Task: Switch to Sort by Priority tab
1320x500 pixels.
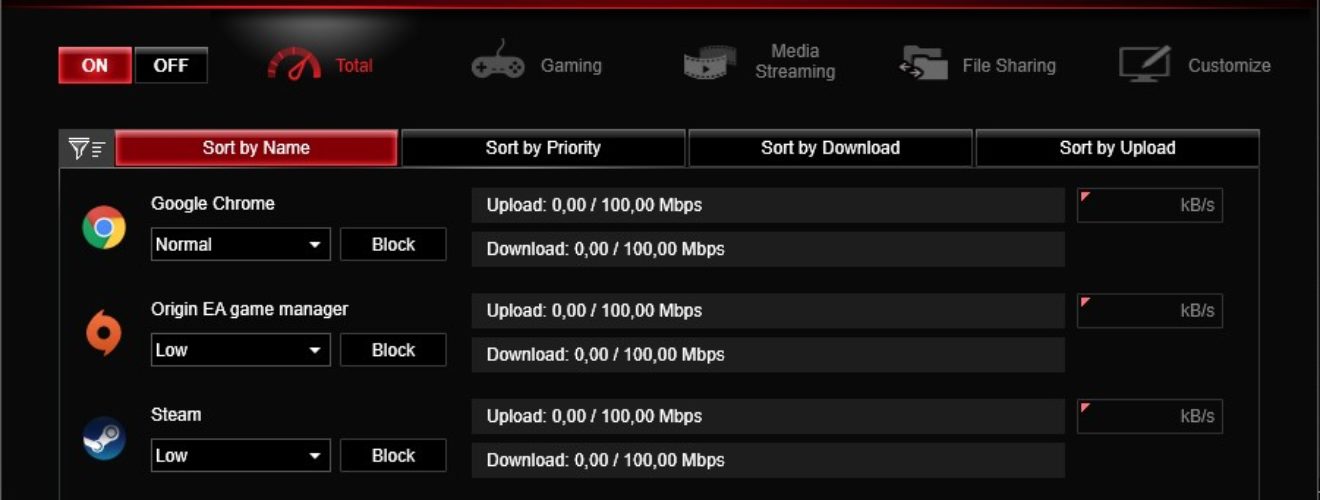Action: [x=543, y=148]
